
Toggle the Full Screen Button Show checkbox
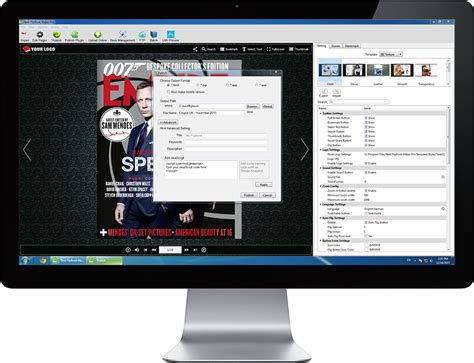click(x=366, y=118)
